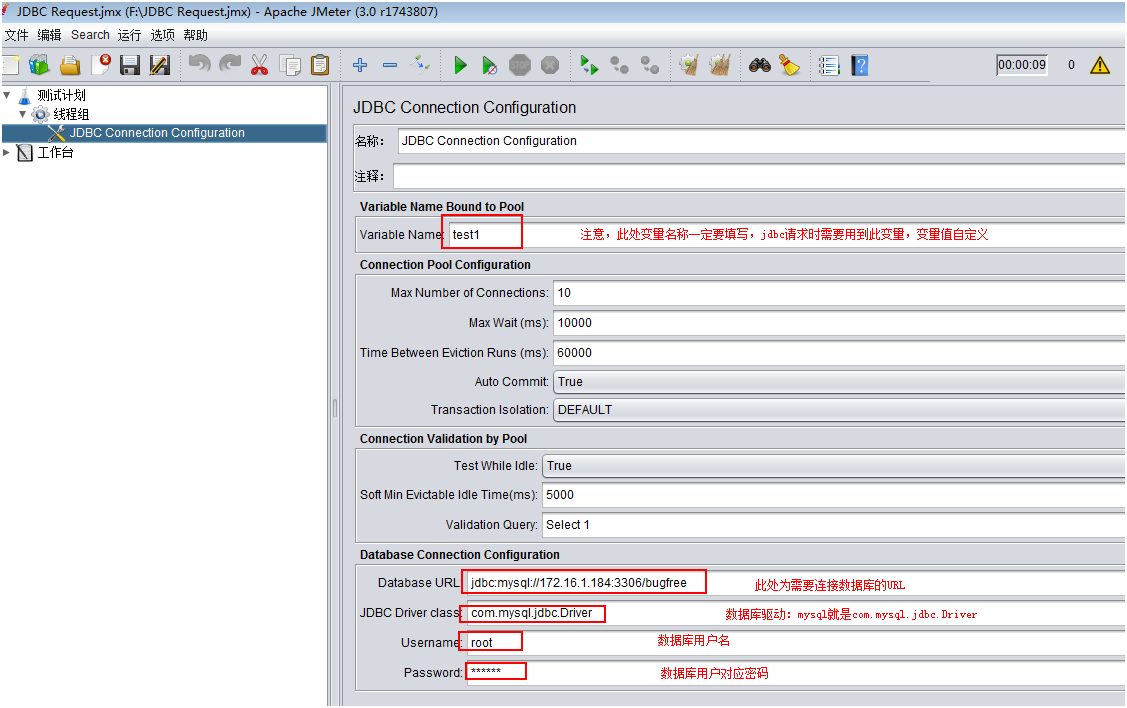This screenshot has height=708, width=1127.
Task: Collapse the 测试计划 tree node
Action: (x=8, y=96)
